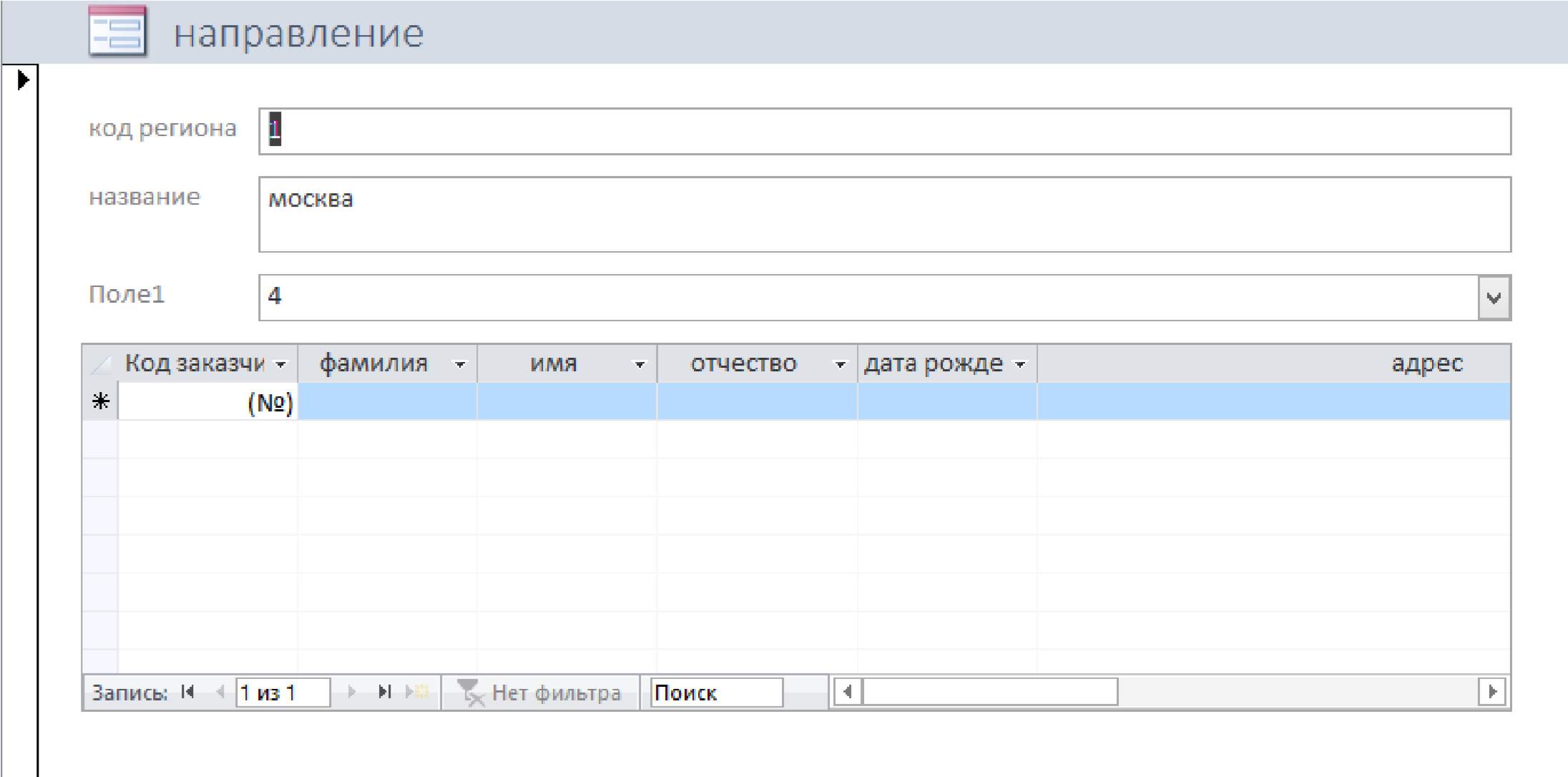Viewport: 1568px width, 777px height.
Task: Click the код региона label
Action: point(162,129)
